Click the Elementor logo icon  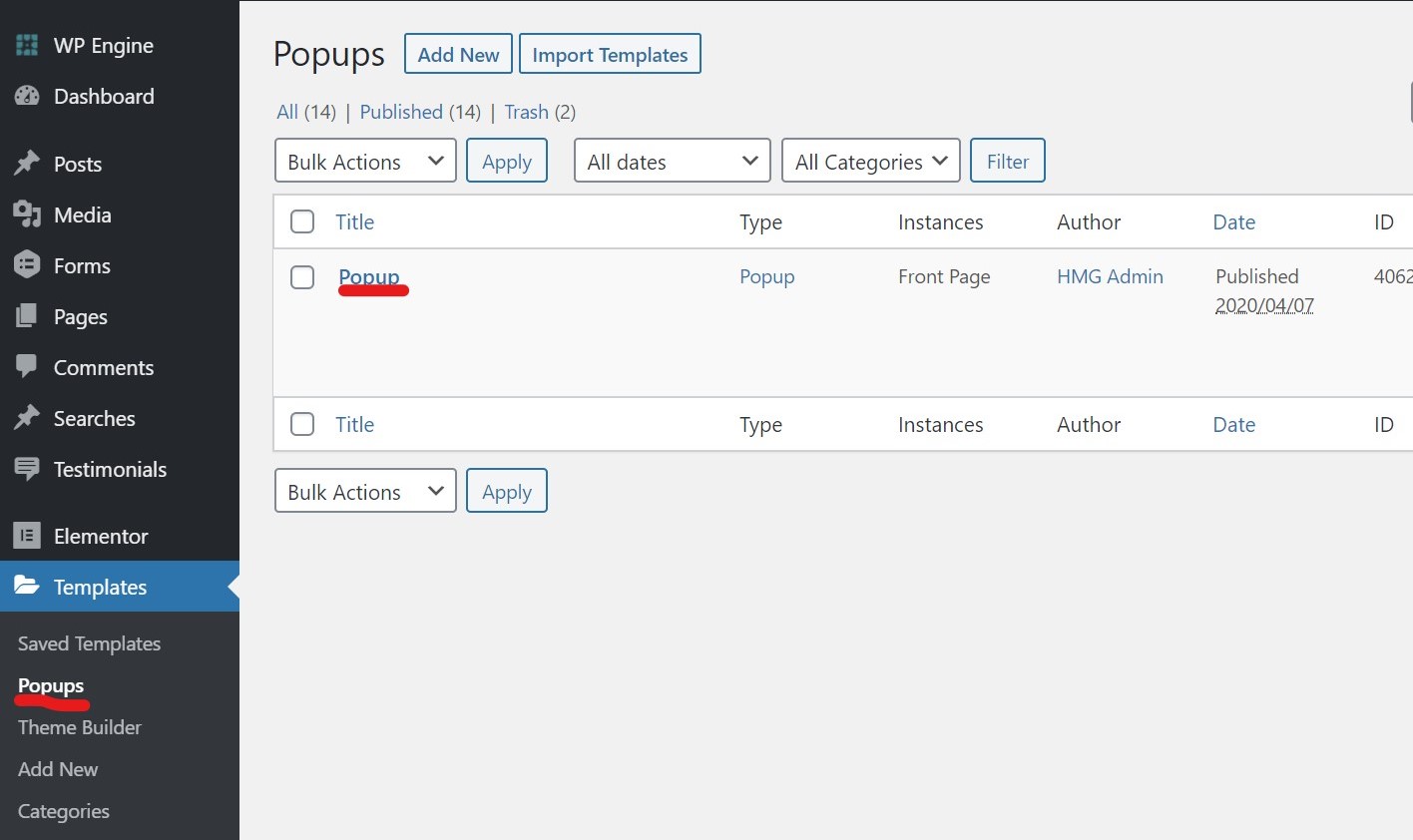click(x=27, y=536)
